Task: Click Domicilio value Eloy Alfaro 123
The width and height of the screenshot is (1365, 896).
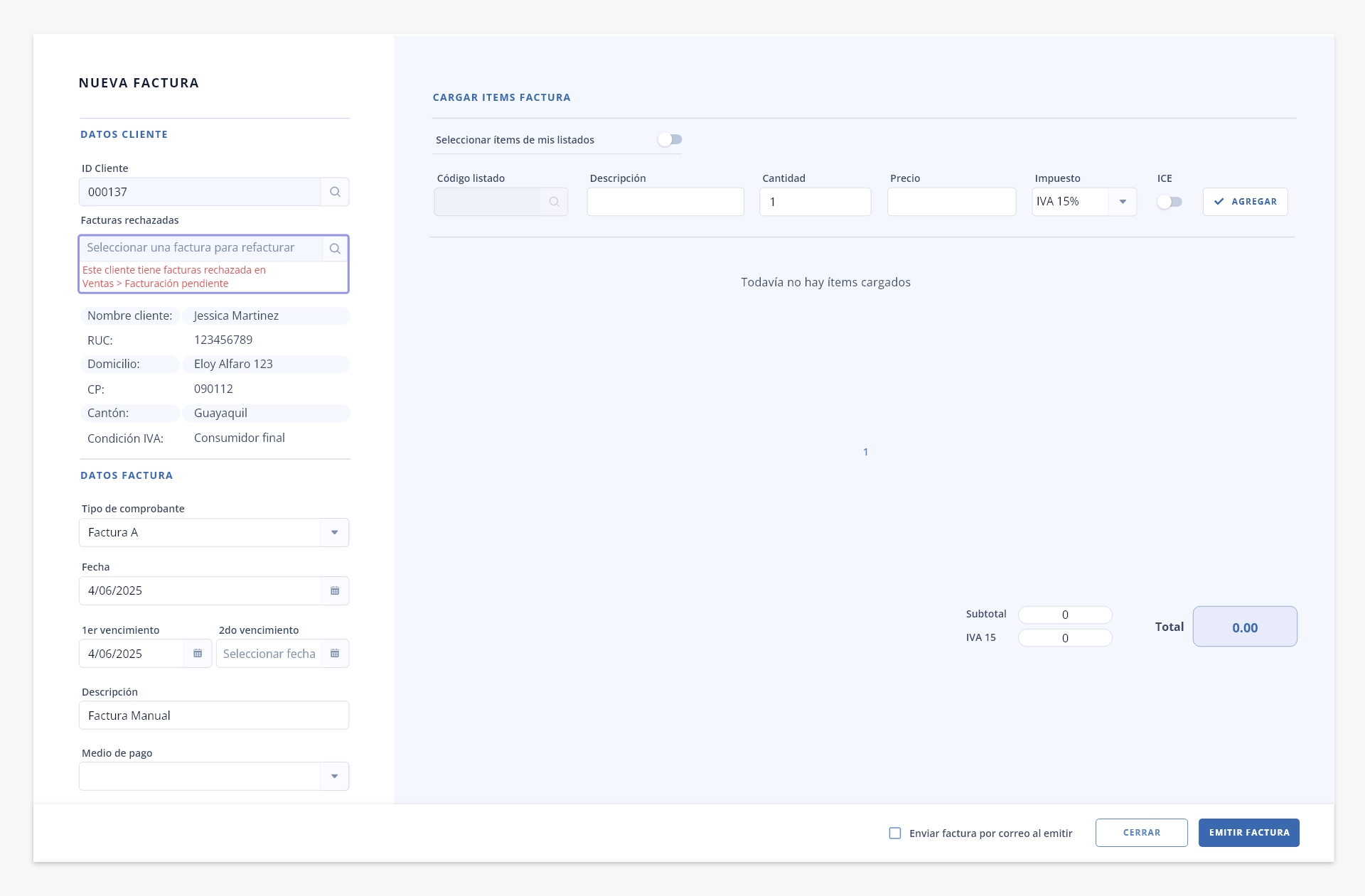Action: tap(233, 364)
